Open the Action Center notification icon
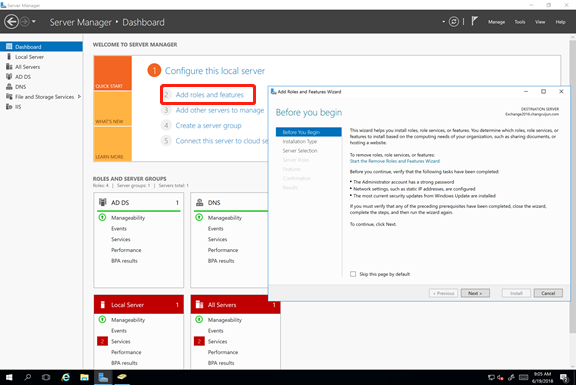The image size is (577, 386). point(564,378)
